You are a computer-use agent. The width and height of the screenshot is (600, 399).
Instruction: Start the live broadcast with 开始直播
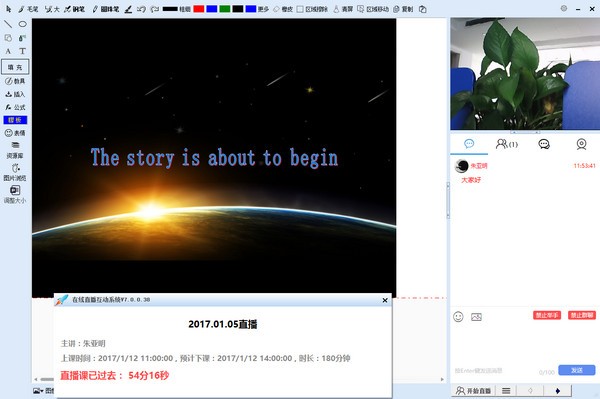(x=473, y=391)
